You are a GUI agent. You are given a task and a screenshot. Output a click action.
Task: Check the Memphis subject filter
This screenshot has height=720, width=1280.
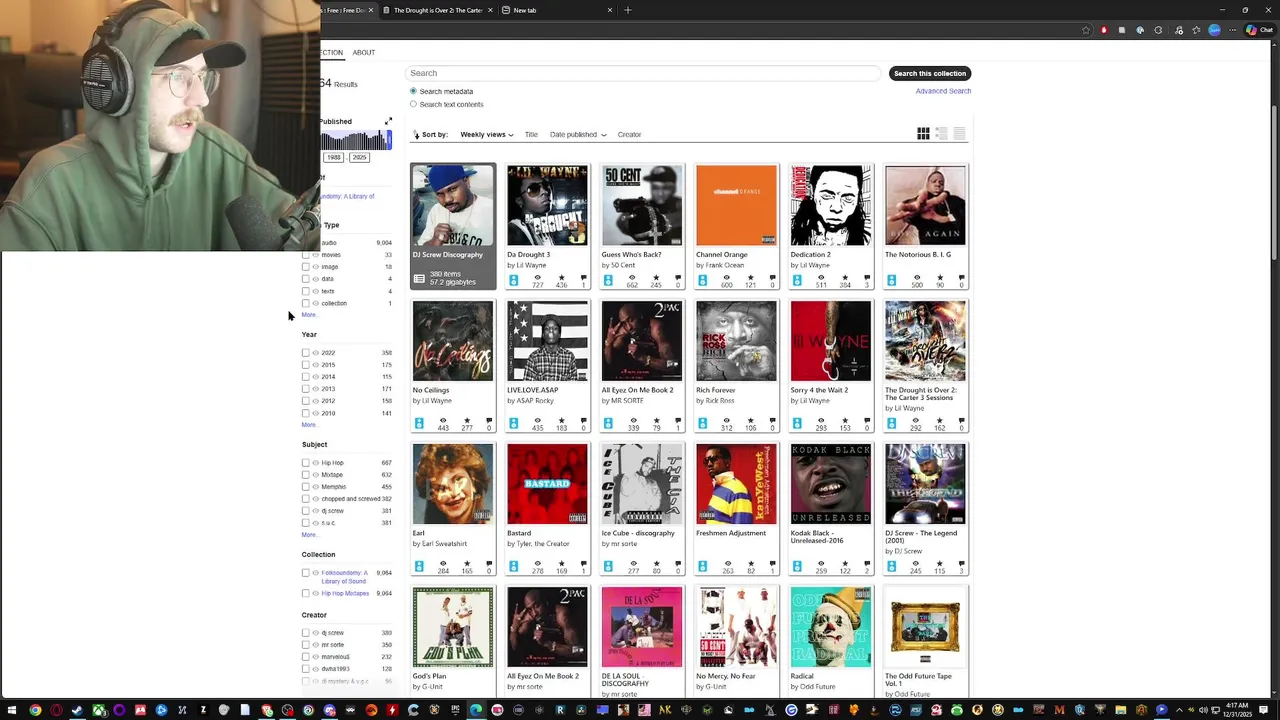(x=305, y=487)
